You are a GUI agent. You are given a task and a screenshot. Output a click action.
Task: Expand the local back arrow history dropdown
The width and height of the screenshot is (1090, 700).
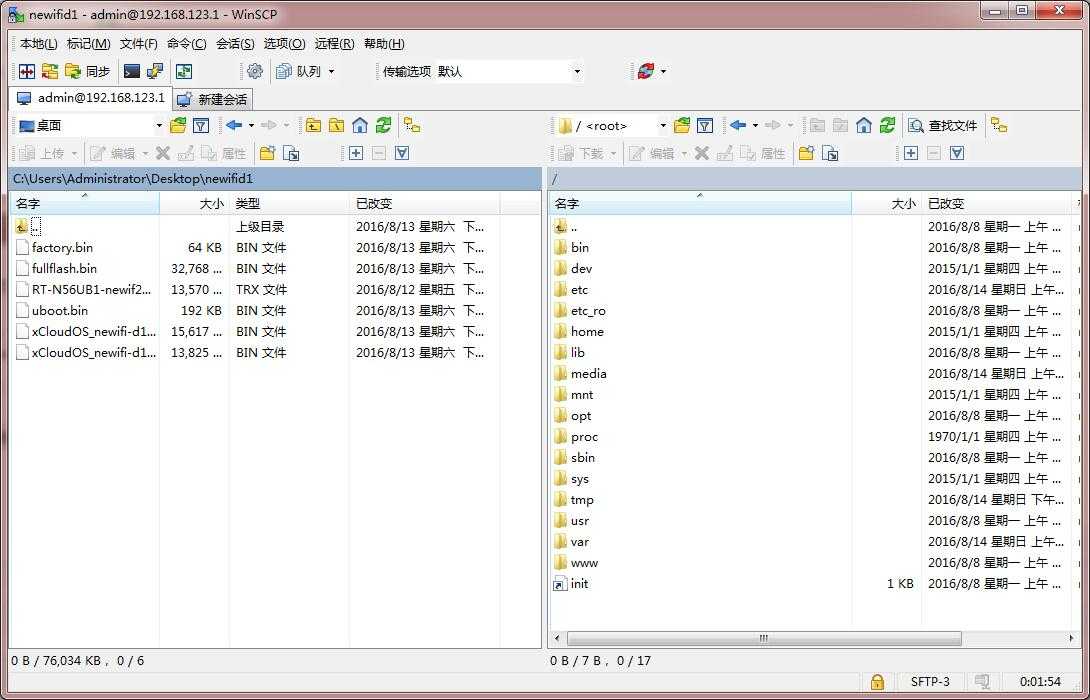[252, 126]
